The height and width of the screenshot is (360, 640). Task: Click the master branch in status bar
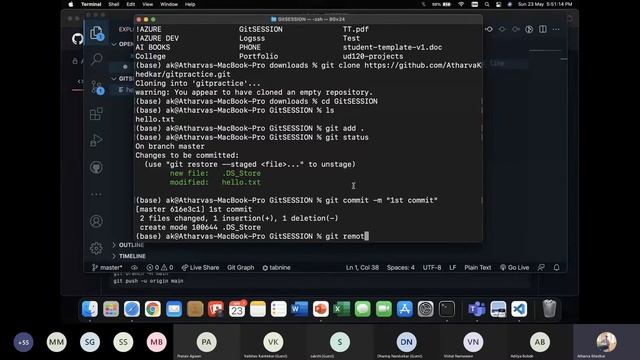(107, 267)
